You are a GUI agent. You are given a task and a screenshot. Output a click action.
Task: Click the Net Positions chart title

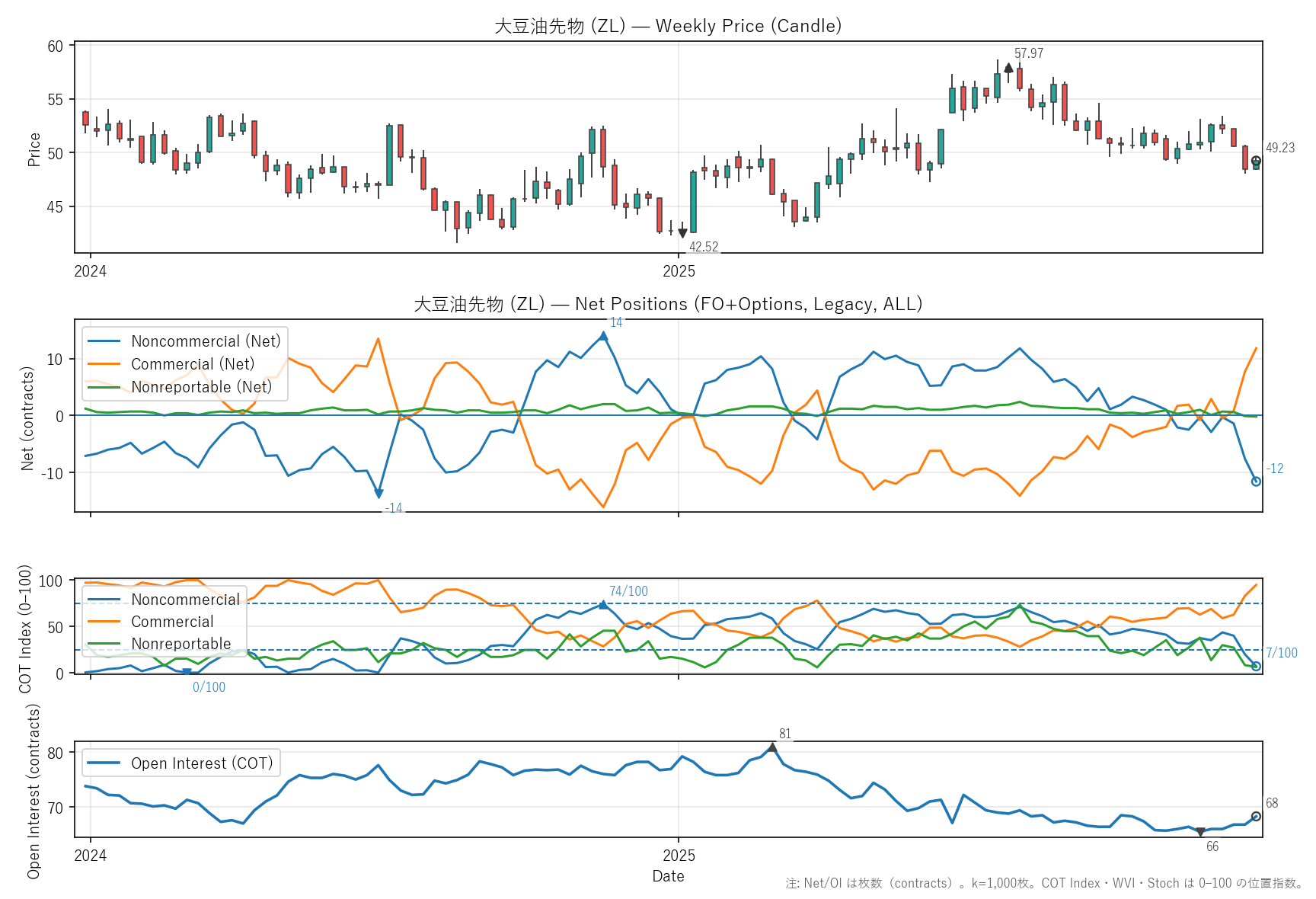(x=668, y=304)
